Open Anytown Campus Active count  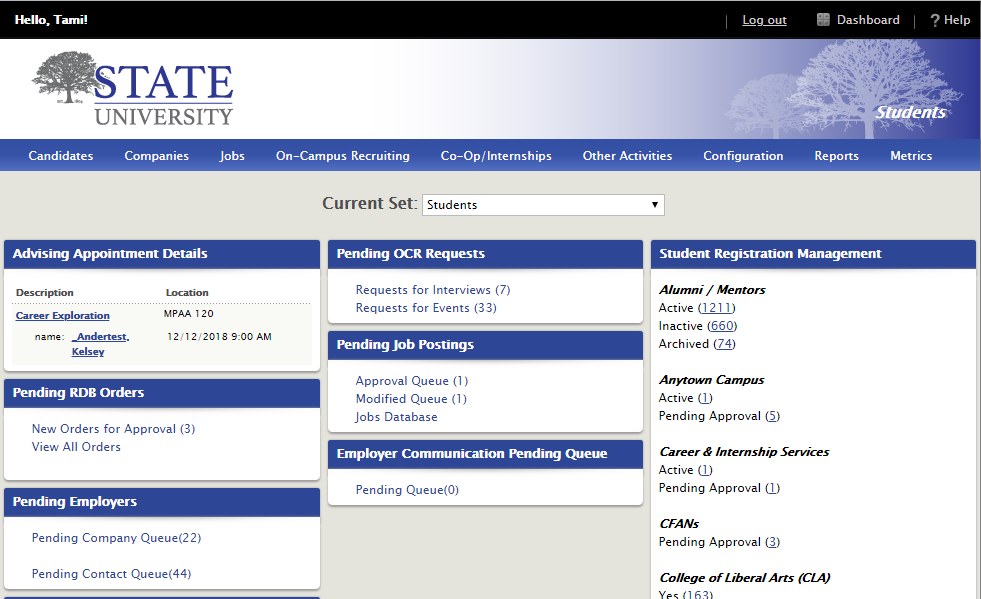pyautogui.click(x=705, y=398)
